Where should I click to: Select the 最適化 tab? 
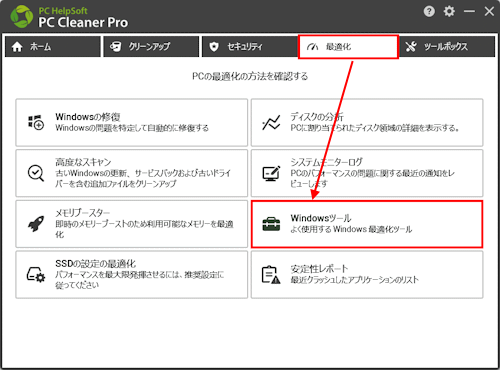pos(348,47)
